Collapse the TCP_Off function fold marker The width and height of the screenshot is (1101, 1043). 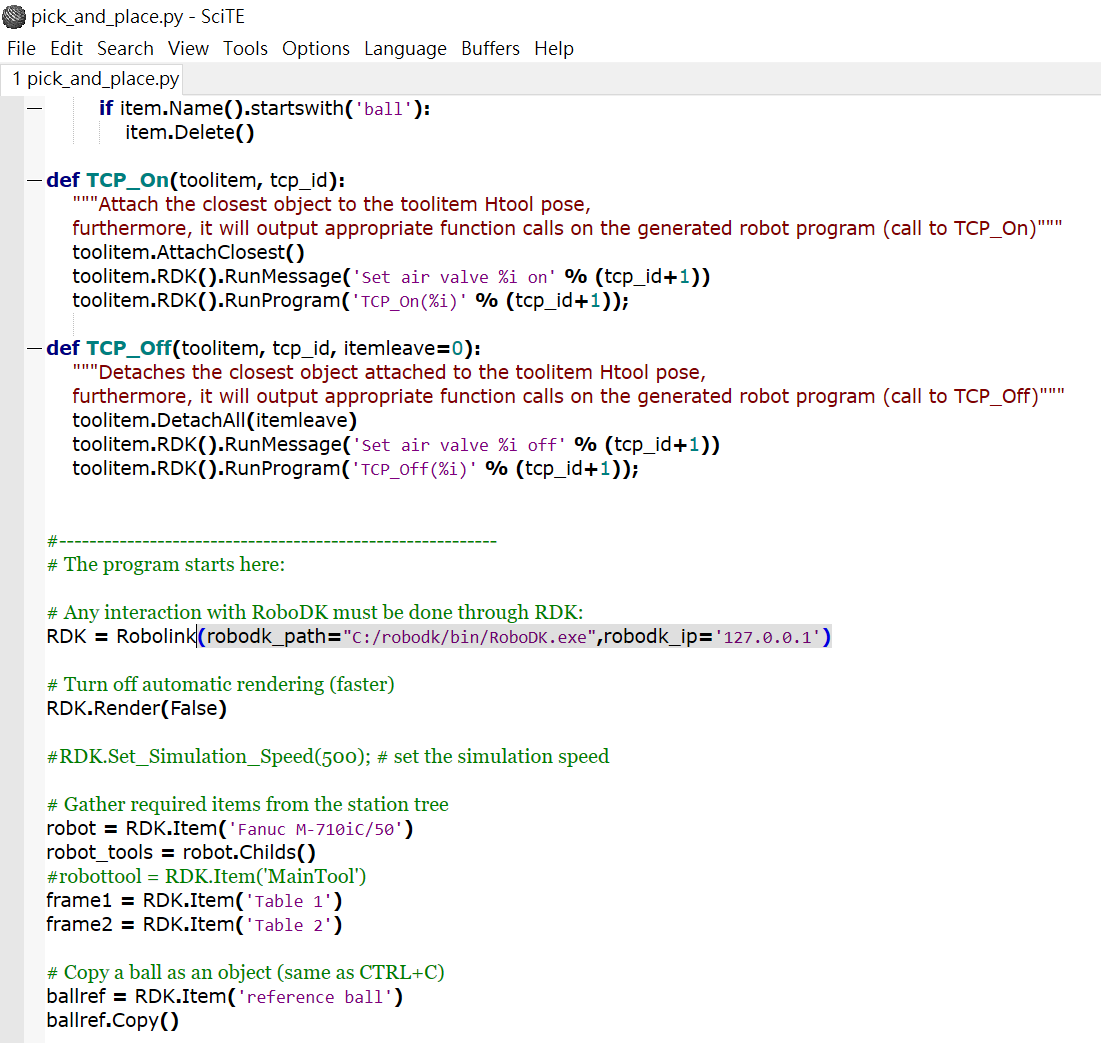click(x=34, y=348)
